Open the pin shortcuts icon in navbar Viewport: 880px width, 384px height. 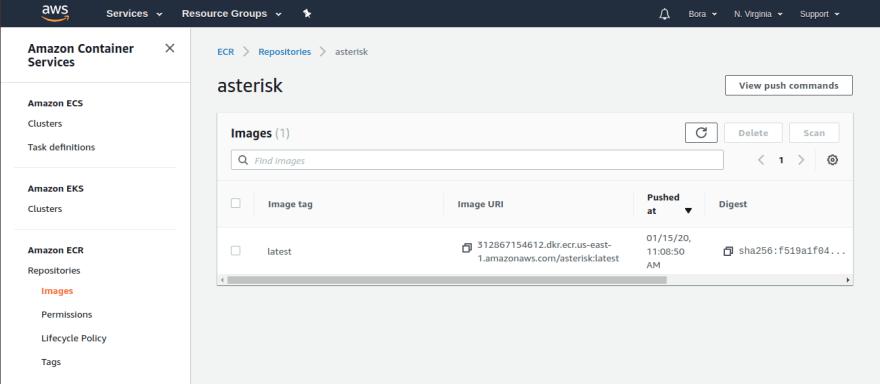pos(307,13)
